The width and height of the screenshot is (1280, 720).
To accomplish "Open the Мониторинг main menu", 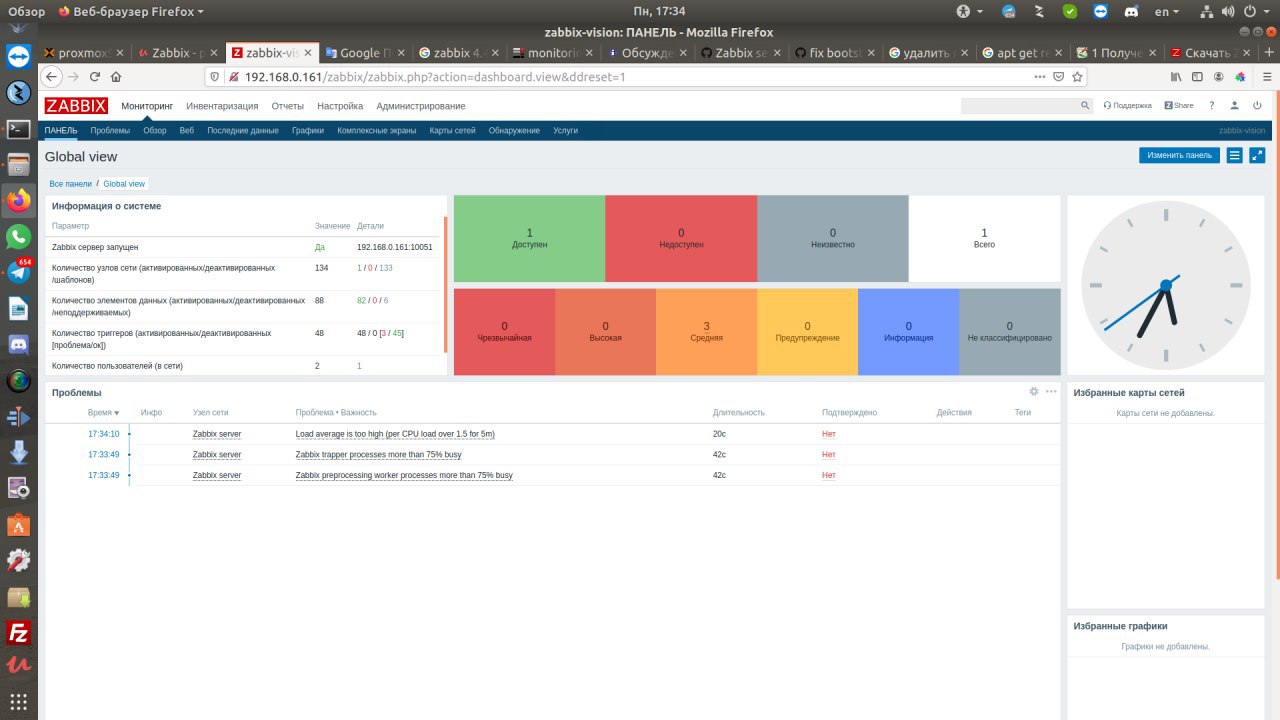I will click(x=147, y=106).
